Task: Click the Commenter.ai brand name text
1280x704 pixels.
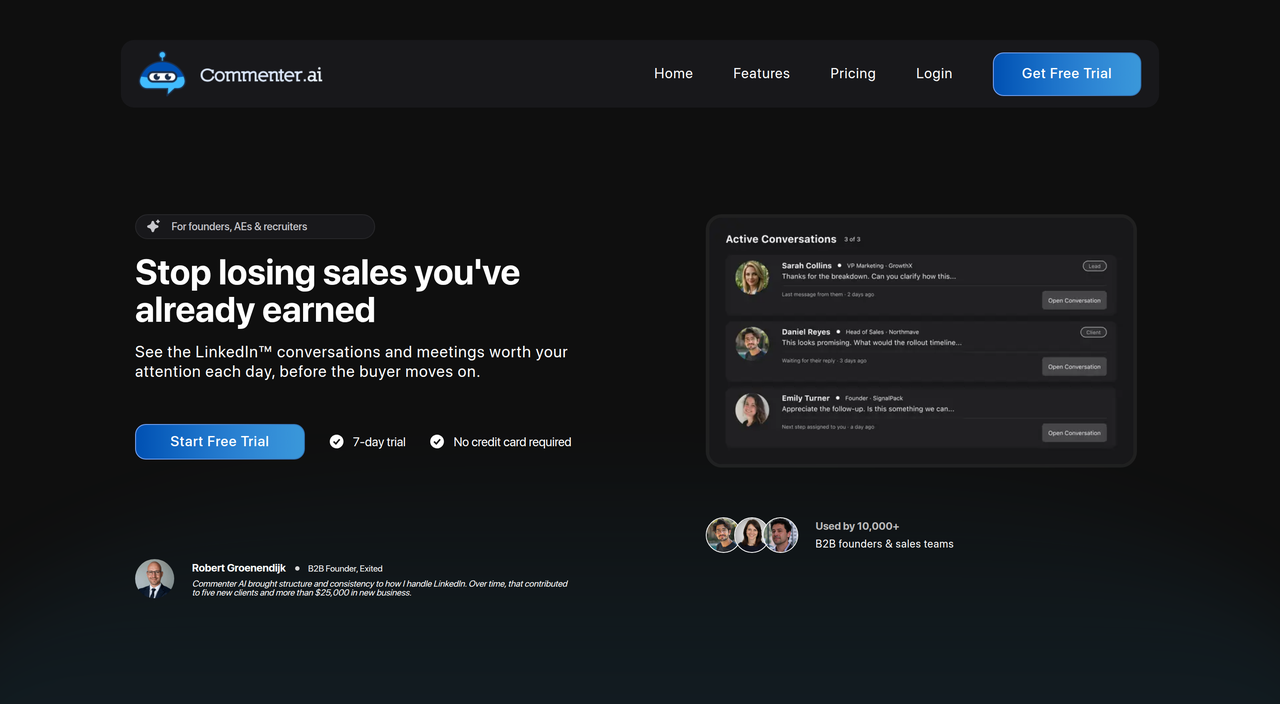Action: [x=261, y=75]
